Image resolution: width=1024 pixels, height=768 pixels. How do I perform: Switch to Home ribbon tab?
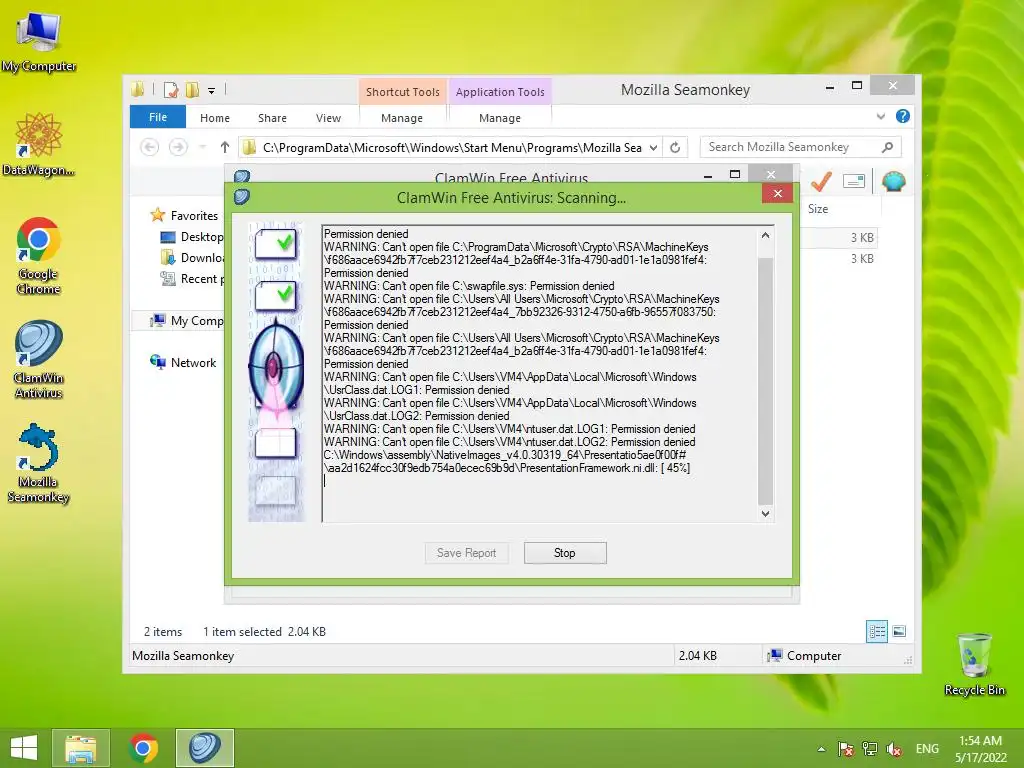[x=215, y=118]
